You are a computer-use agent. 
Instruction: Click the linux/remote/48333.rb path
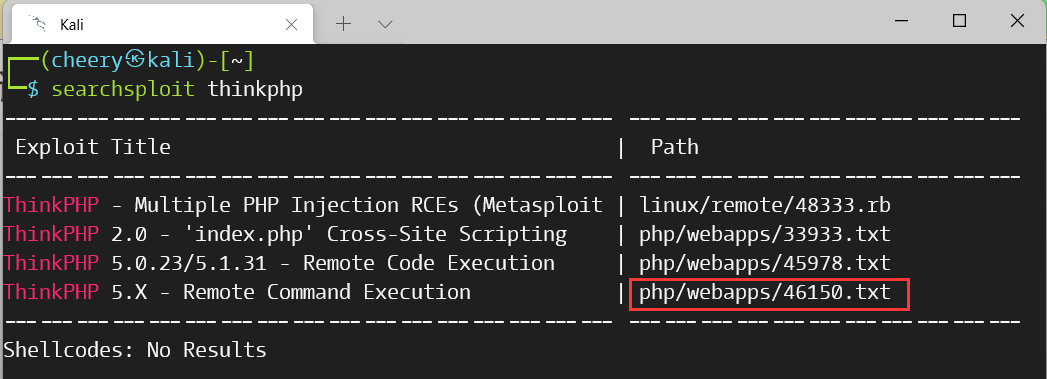tap(765, 205)
